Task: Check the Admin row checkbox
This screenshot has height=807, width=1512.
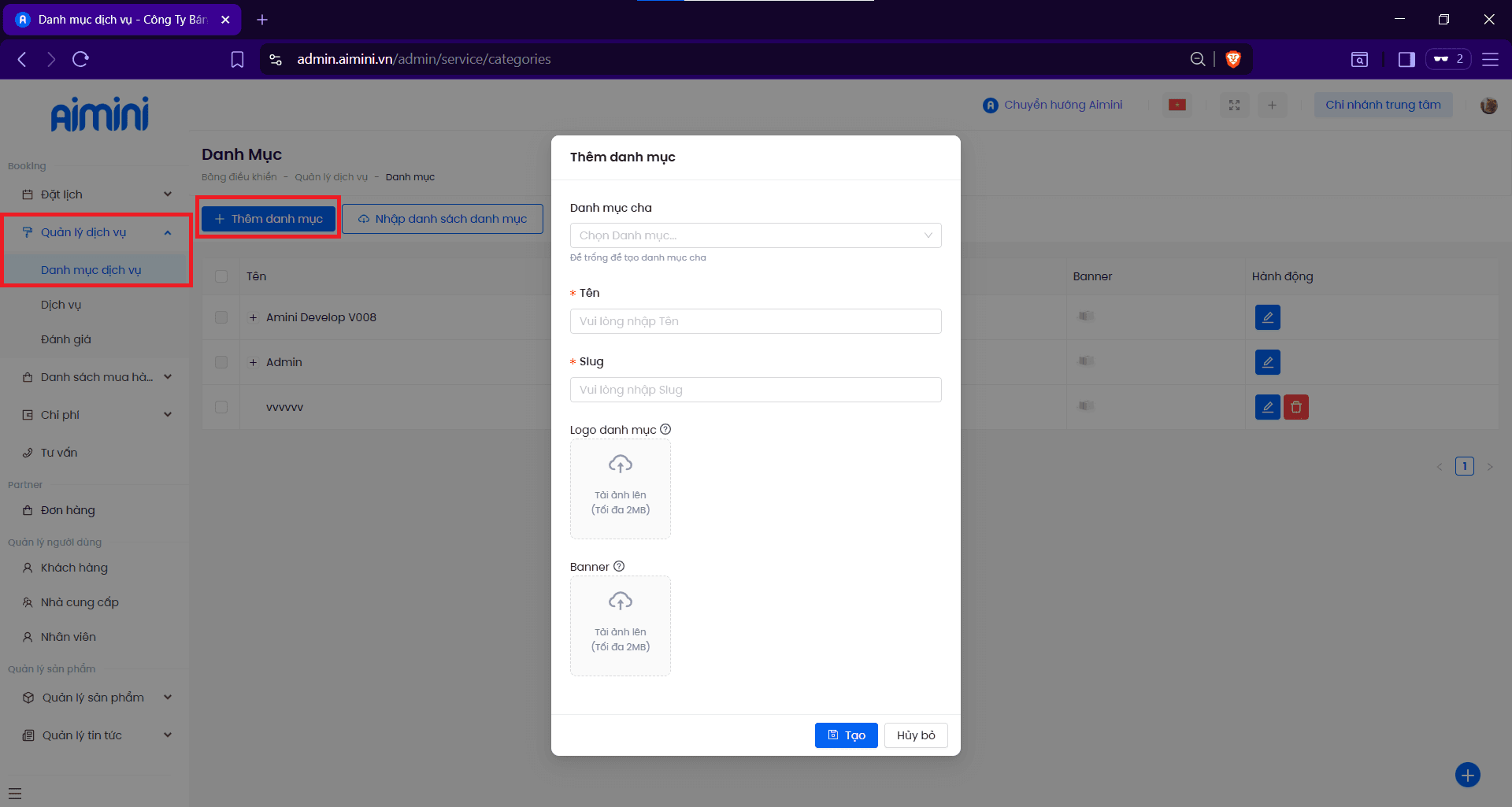Action: [221, 362]
